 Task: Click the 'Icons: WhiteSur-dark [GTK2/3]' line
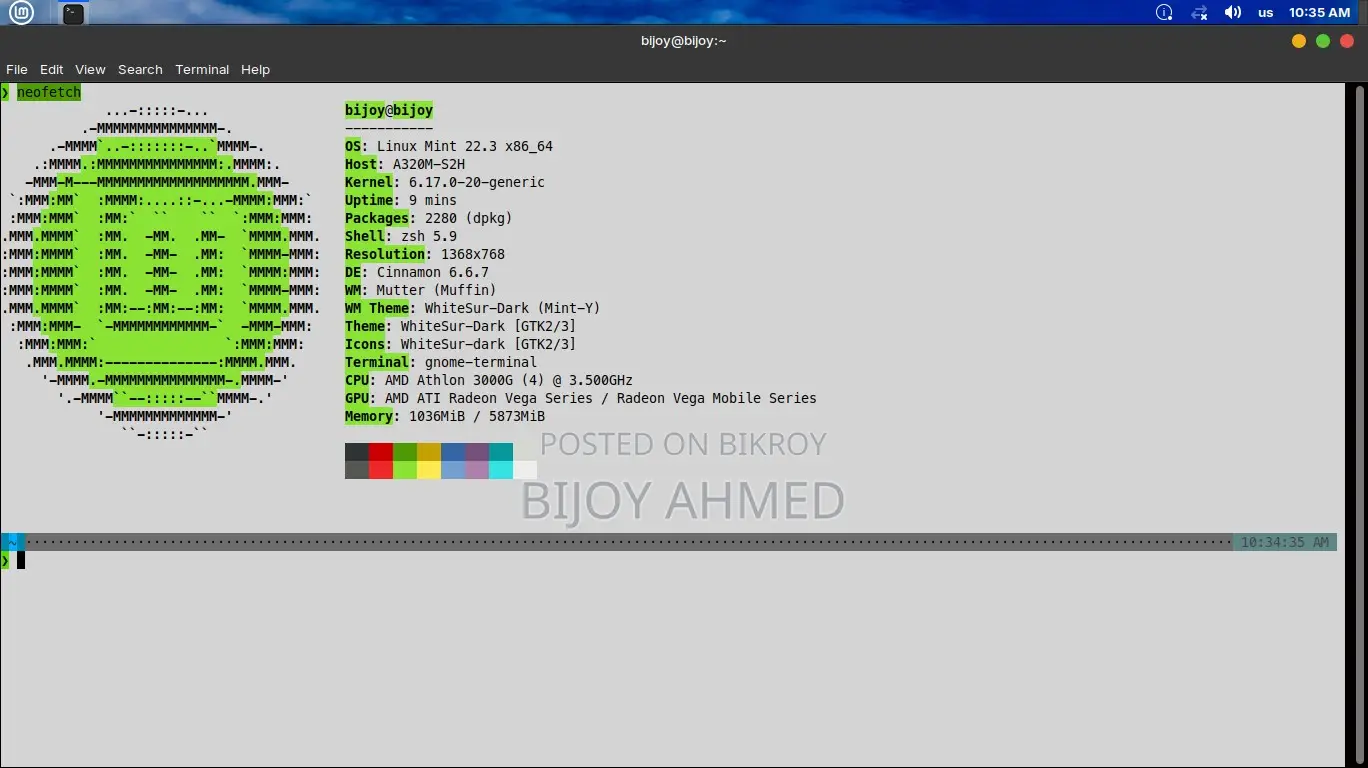coord(461,344)
